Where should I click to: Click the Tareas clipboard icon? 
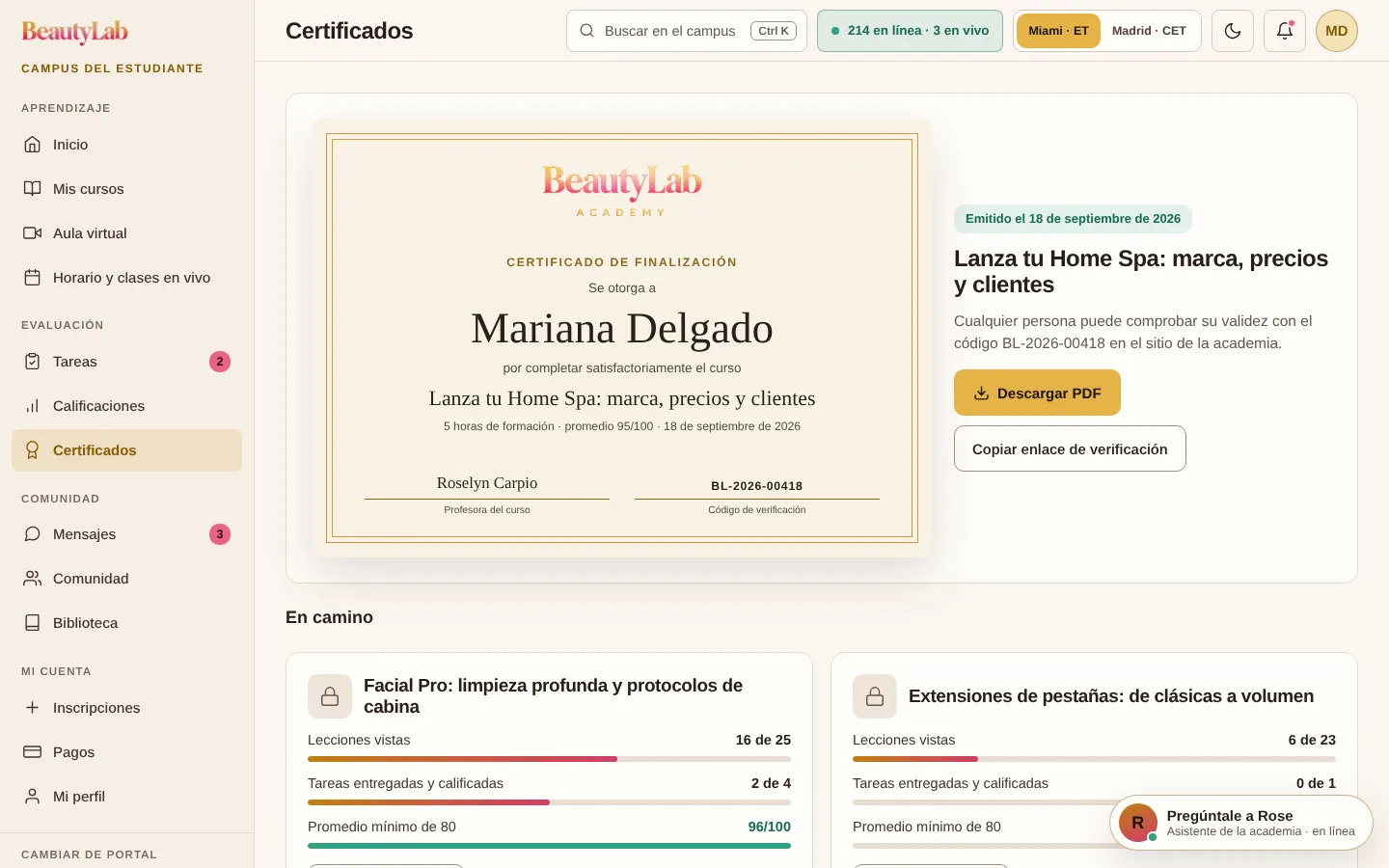(33, 362)
